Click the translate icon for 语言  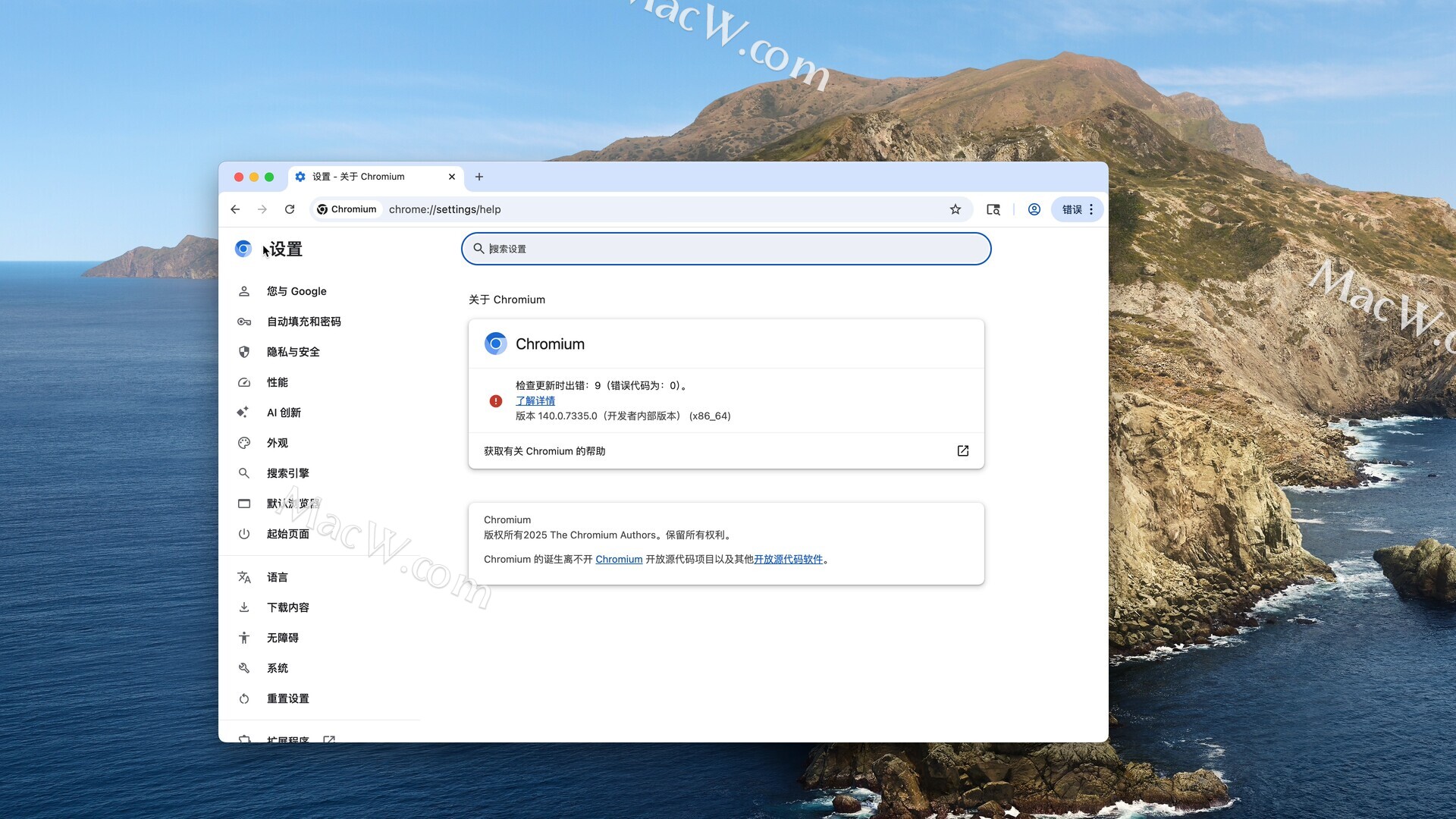[244, 577]
